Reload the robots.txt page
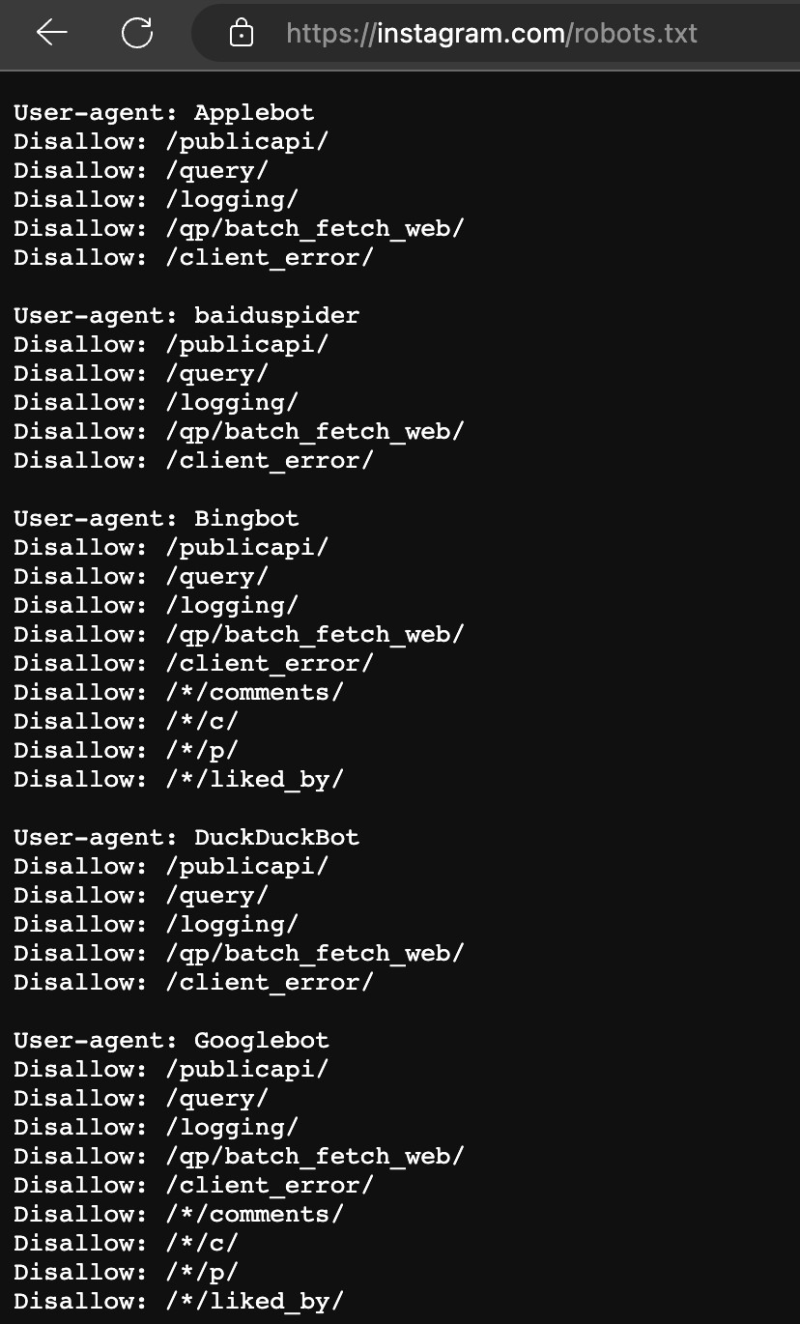Image resolution: width=800 pixels, height=1324 pixels. pos(137,33)
